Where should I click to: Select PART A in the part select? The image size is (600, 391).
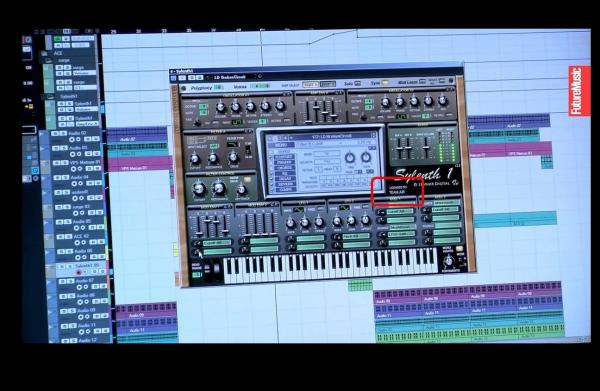coord(310,85)
